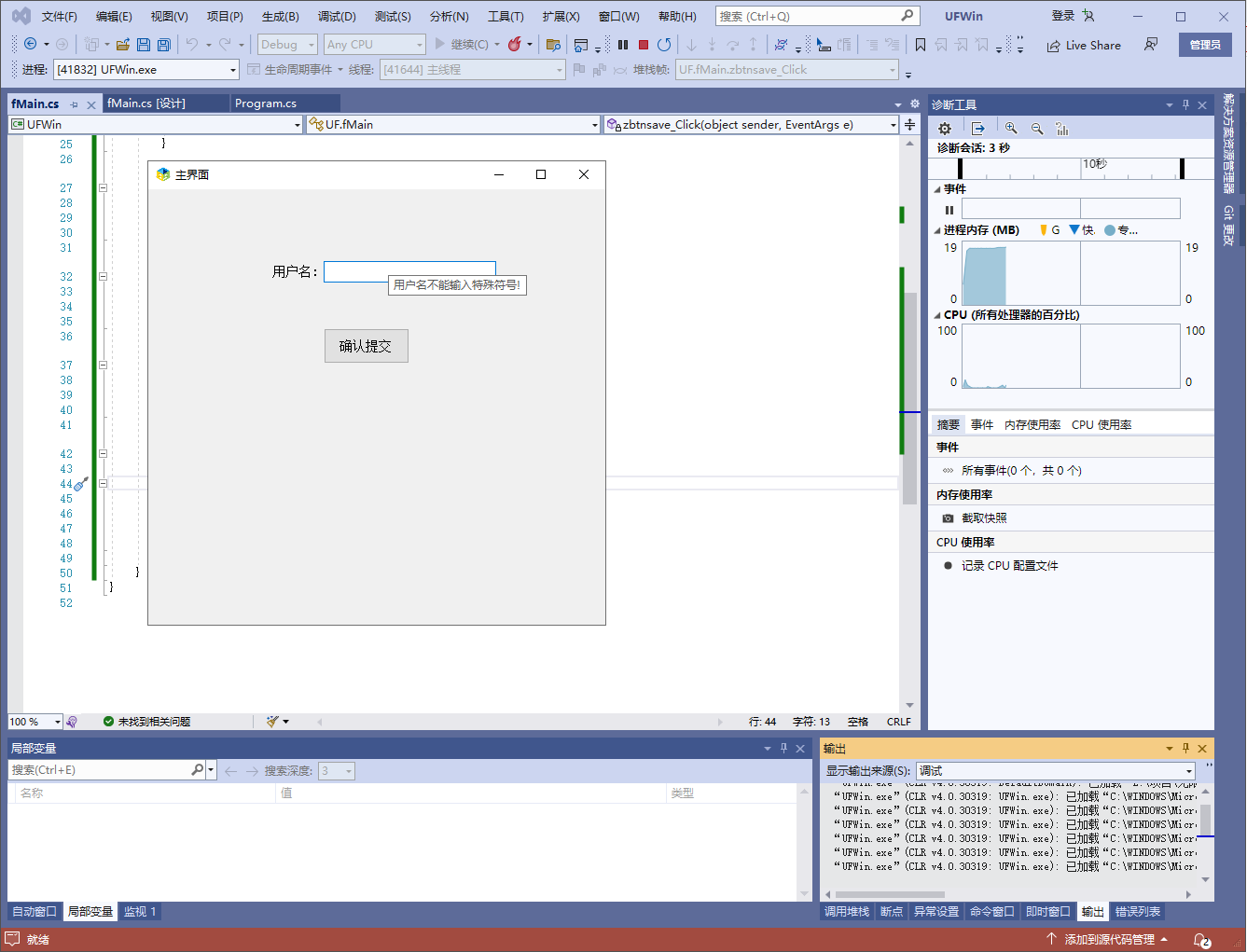
Task: Open the 文件(F) menu
Action: [60, 16]
